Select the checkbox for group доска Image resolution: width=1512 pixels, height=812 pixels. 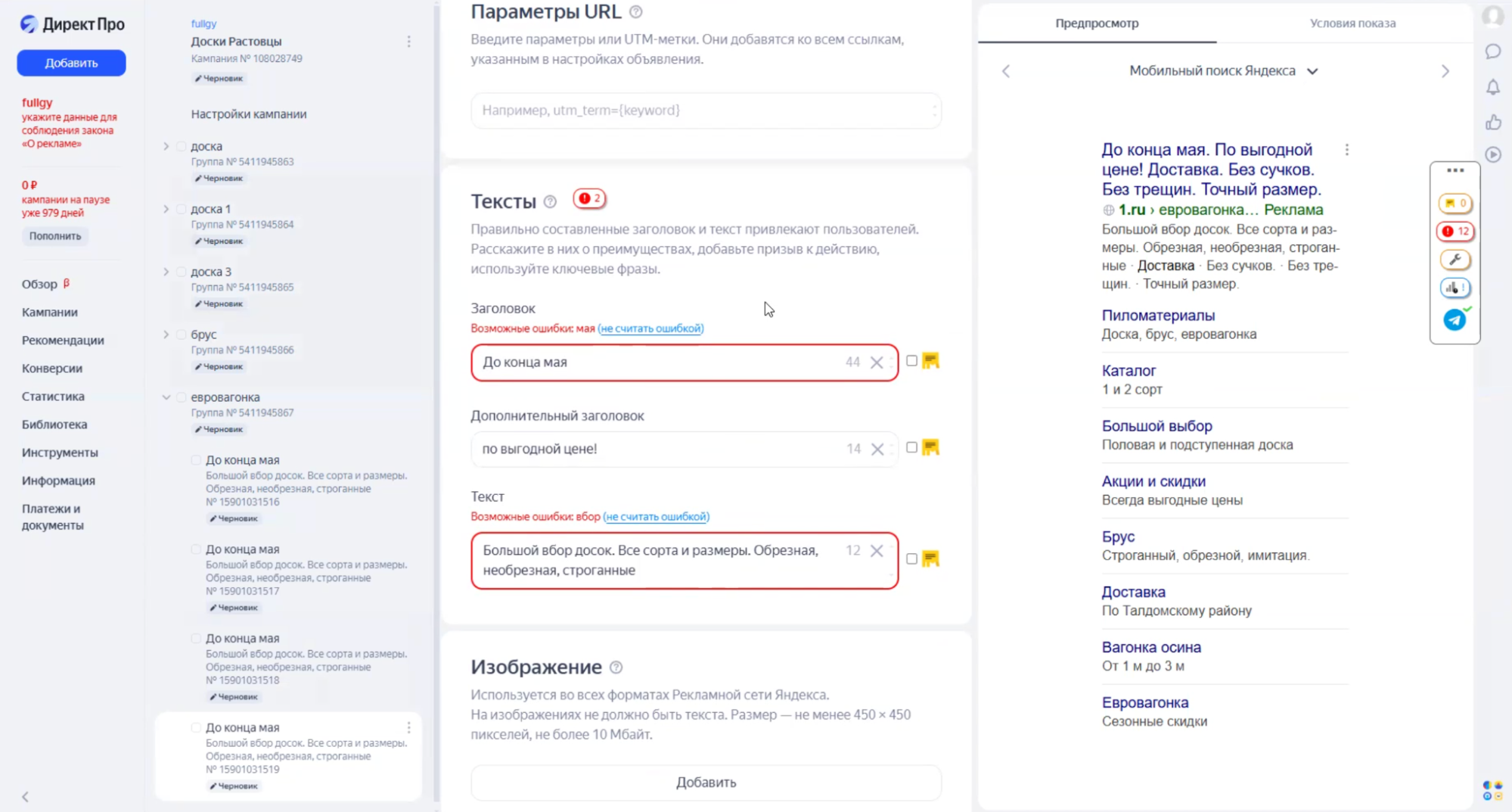pyautogui.click(x=182, y=146)
